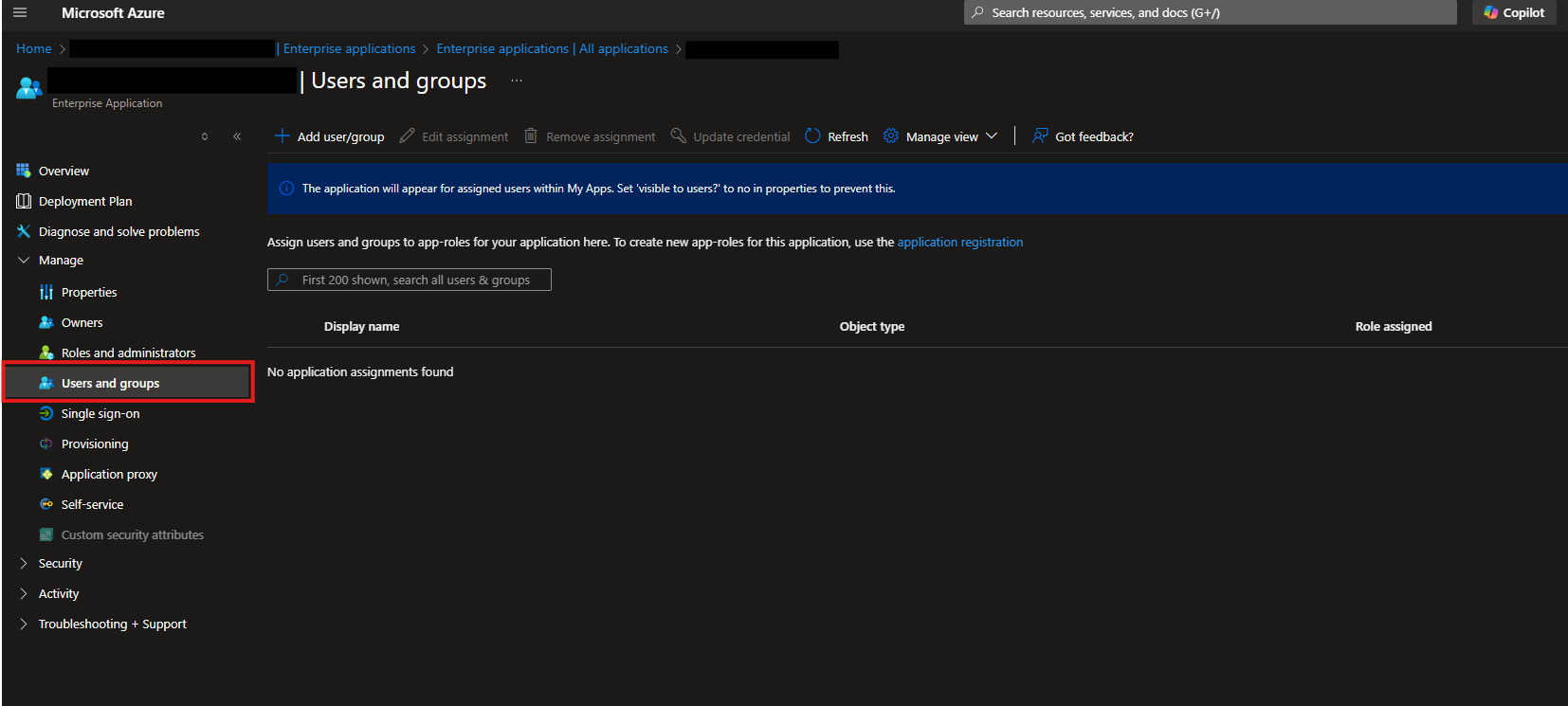This screenshot has height=706, width=1568.
Task: Click the pencil icon for Edit assignment
Action: point(407,136)
